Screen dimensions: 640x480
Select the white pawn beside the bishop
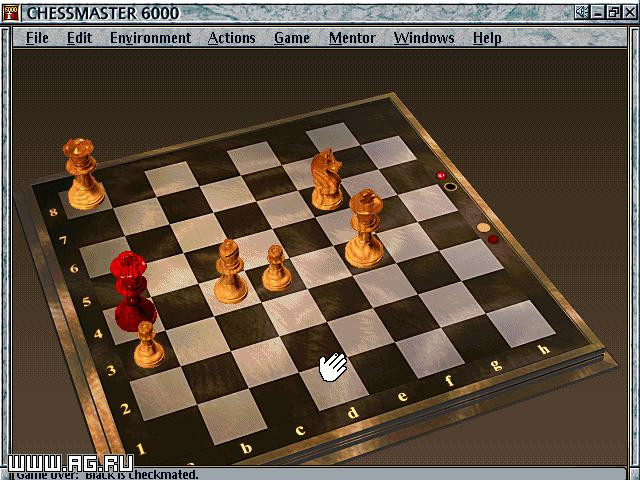pos(276,268)
